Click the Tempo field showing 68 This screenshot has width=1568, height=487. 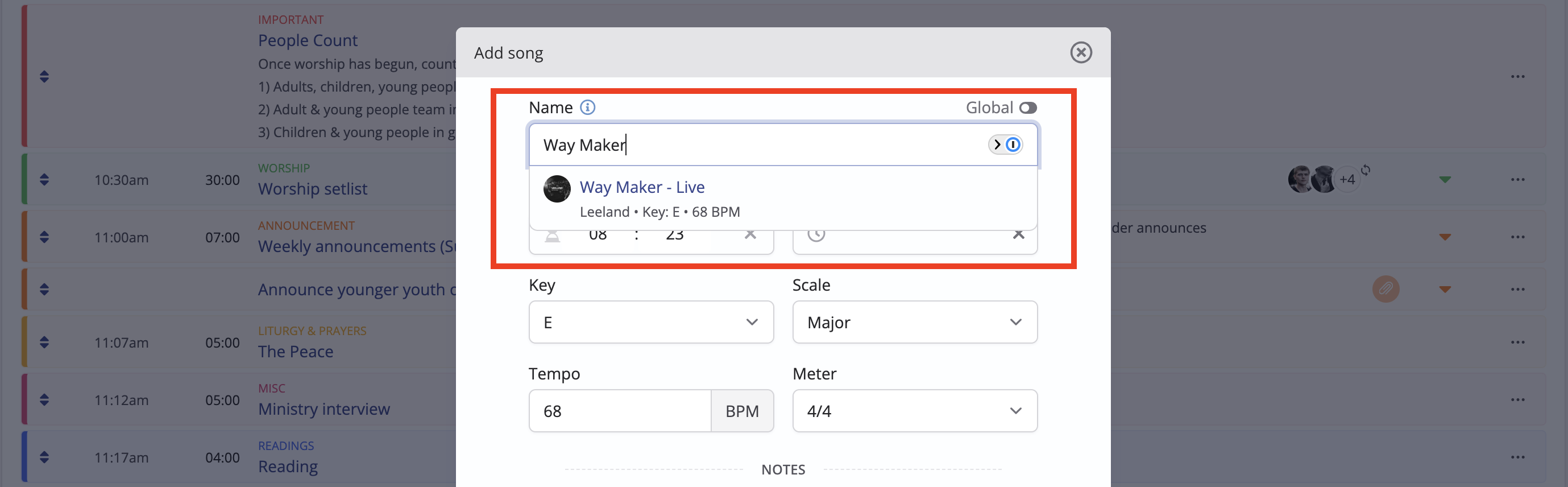[x=620, y=411]
